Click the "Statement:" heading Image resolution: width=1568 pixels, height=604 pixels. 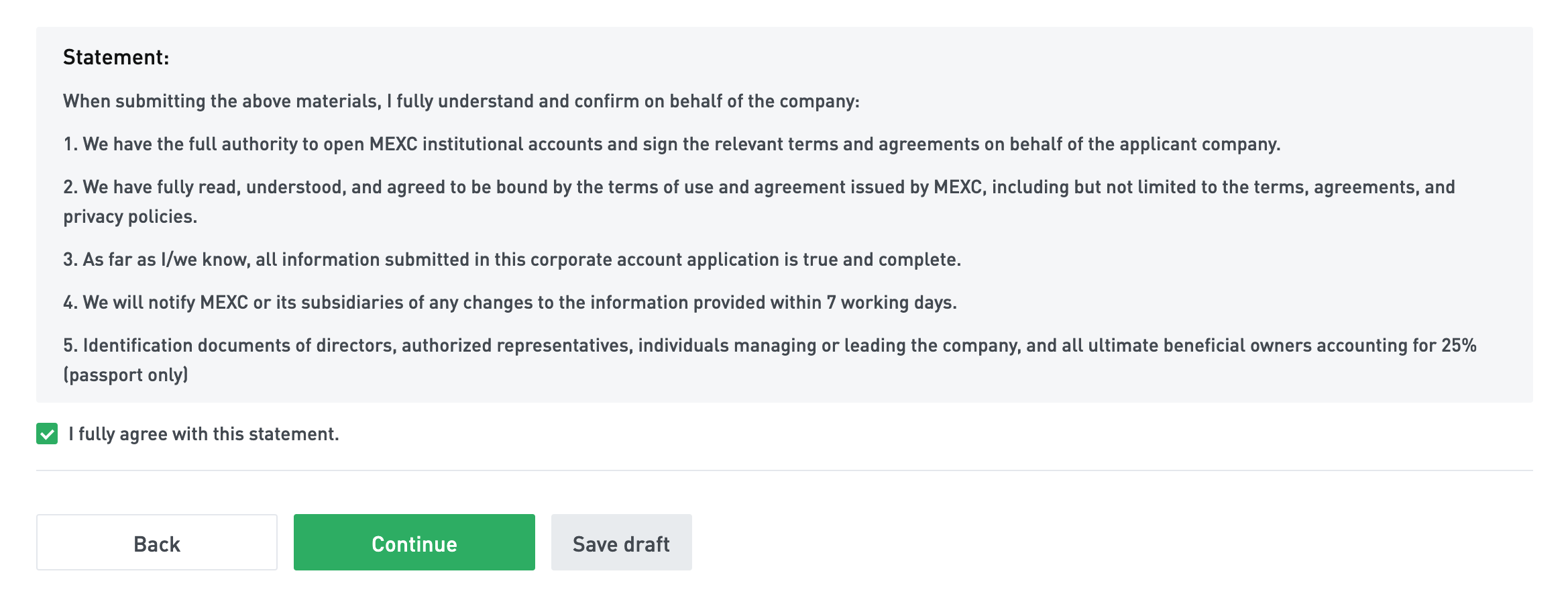tap(116, 58)
